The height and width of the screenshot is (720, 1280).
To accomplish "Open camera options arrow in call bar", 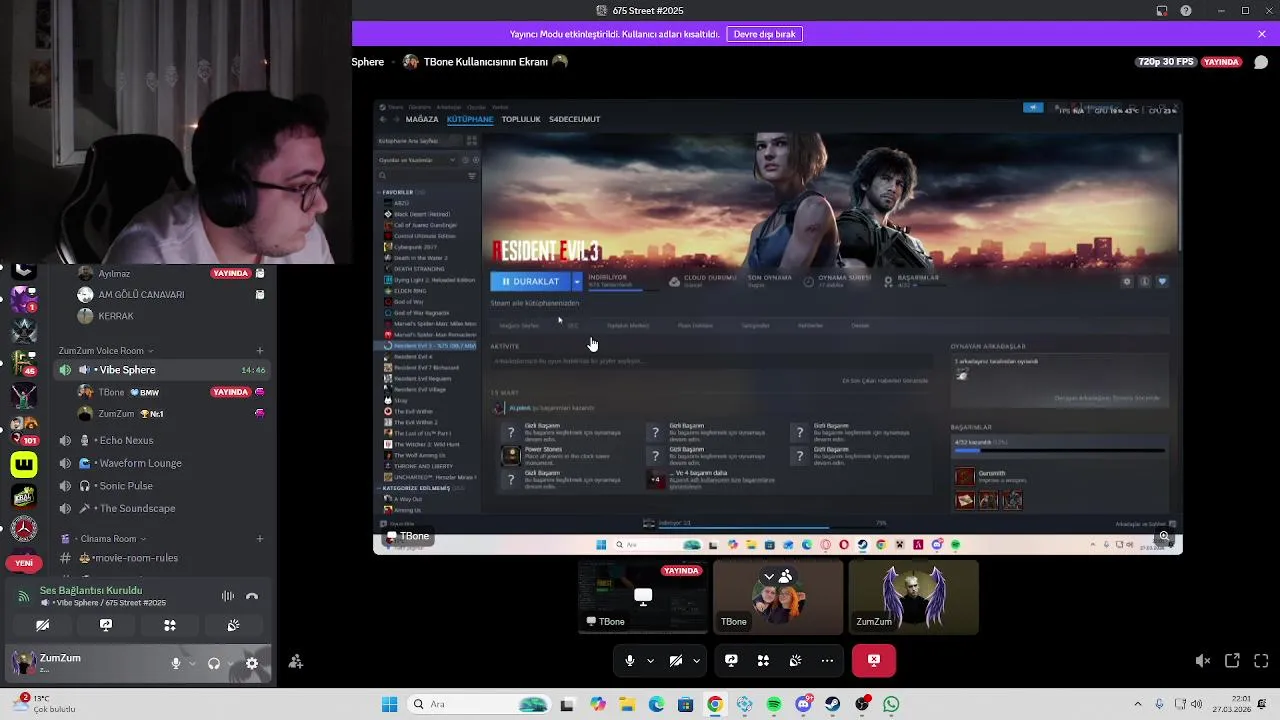I will (x=696, y=660).
